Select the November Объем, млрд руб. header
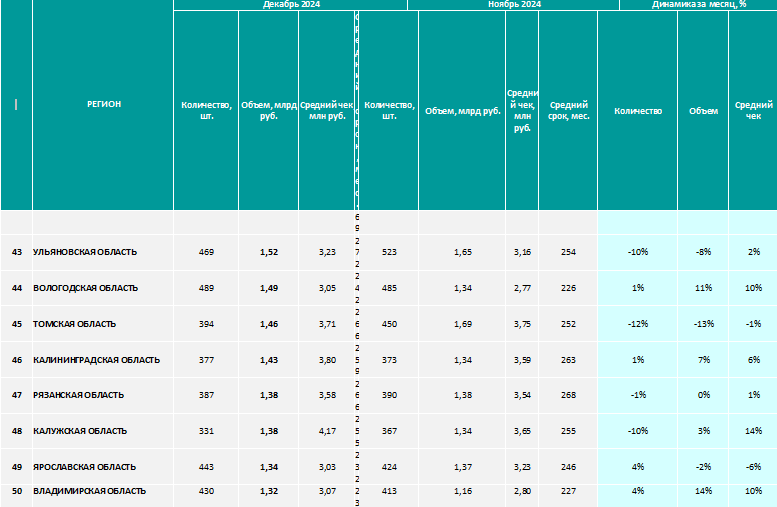Image resolution: width=777 pixels, height=507 pixels. (x=462, y=110)
